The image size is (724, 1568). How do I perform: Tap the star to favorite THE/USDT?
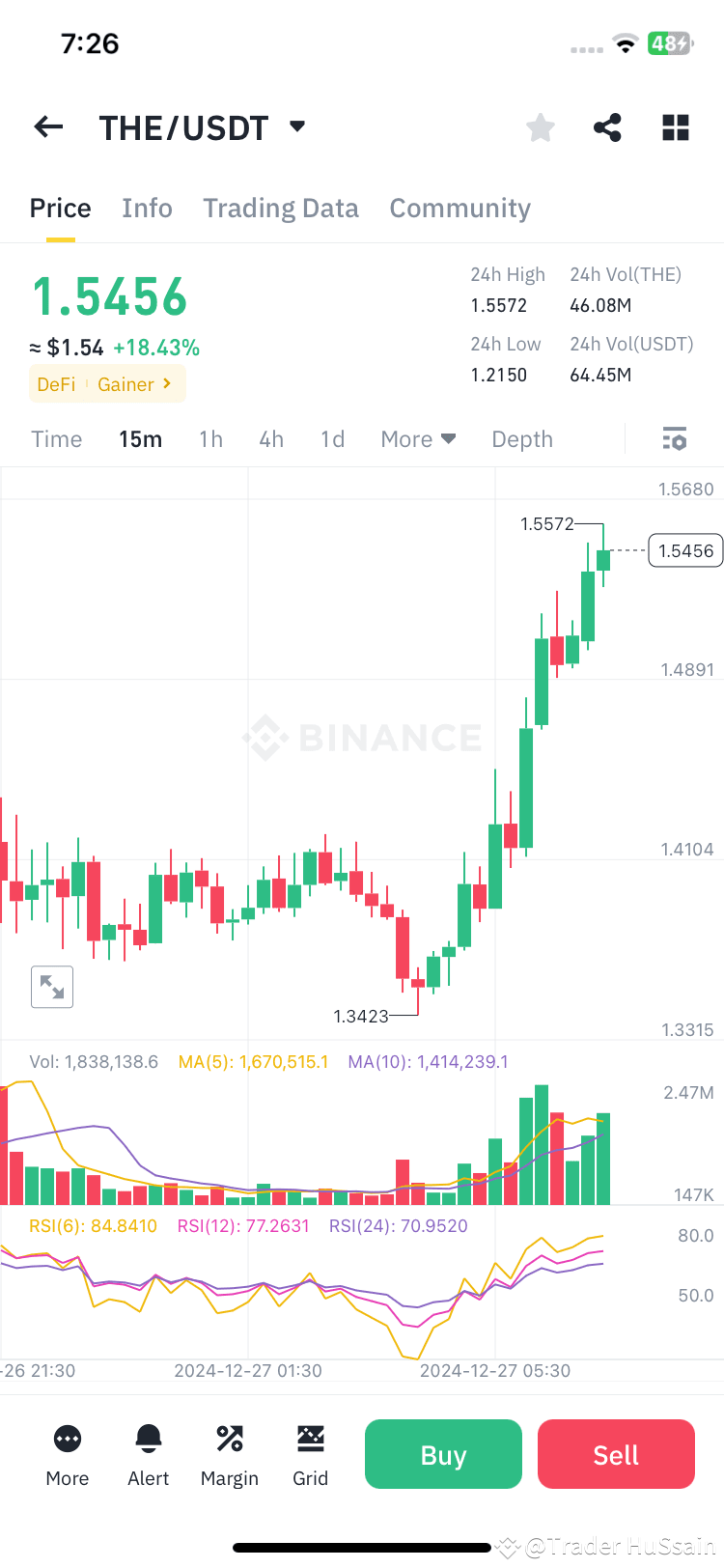(x=540, y=126)
